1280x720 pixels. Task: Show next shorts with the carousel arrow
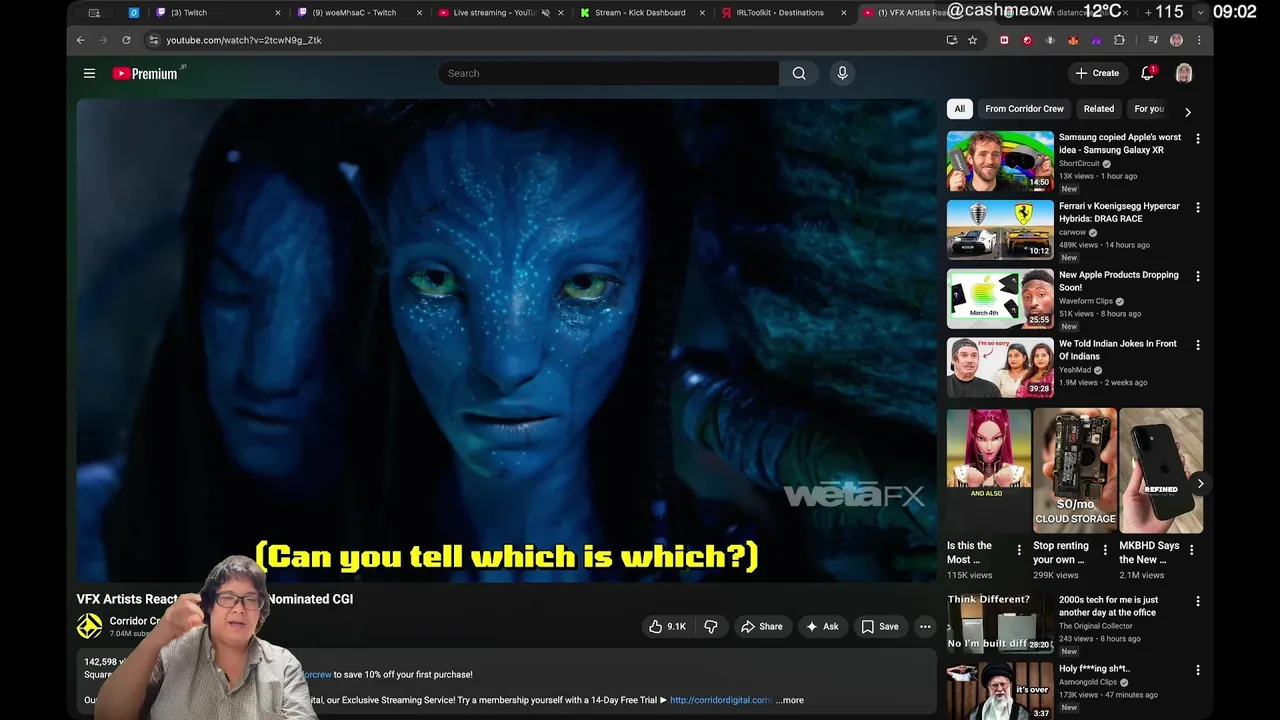pyautogui.click(x=1200, y=484)
